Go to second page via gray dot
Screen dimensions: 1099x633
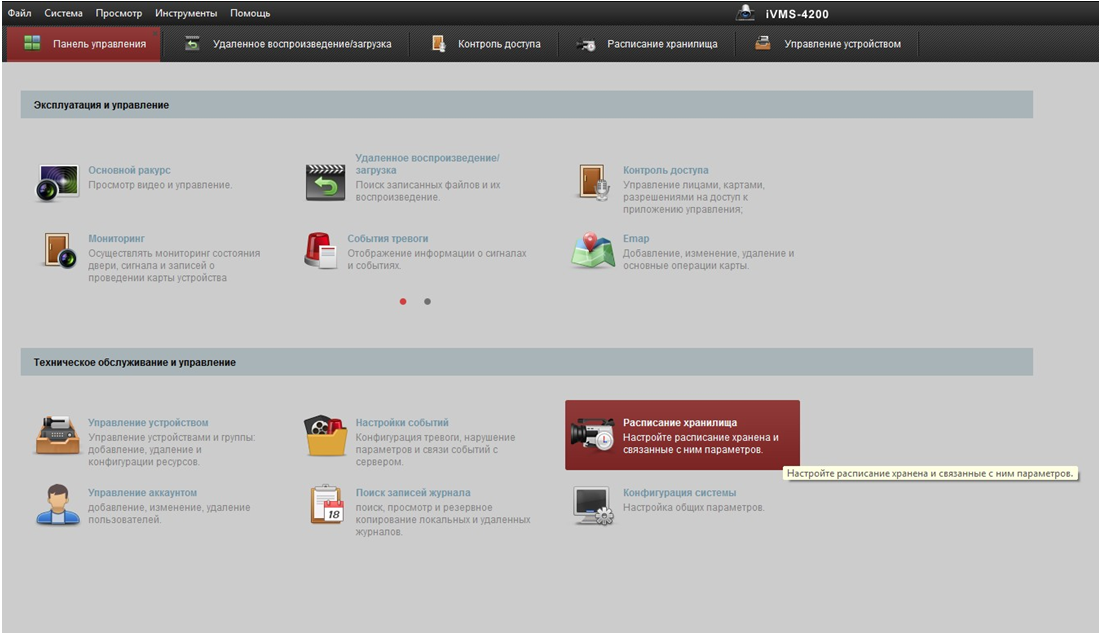tap(428, 301)
